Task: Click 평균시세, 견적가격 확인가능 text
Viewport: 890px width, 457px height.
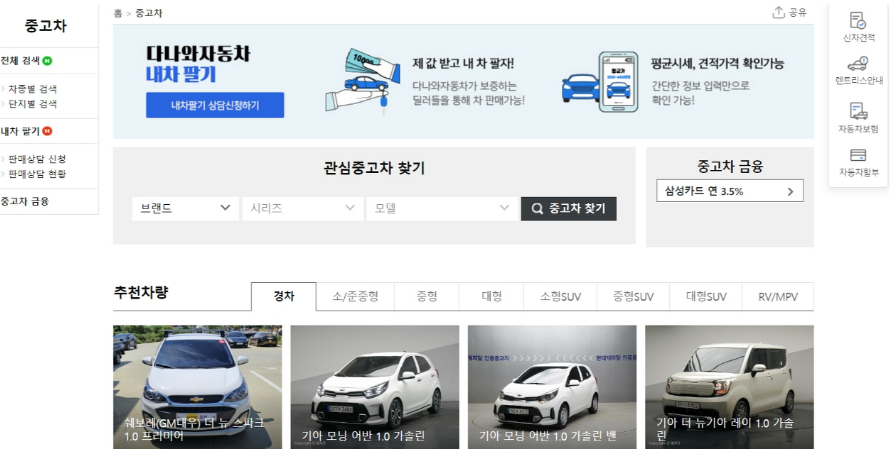Action: point(717,64)
